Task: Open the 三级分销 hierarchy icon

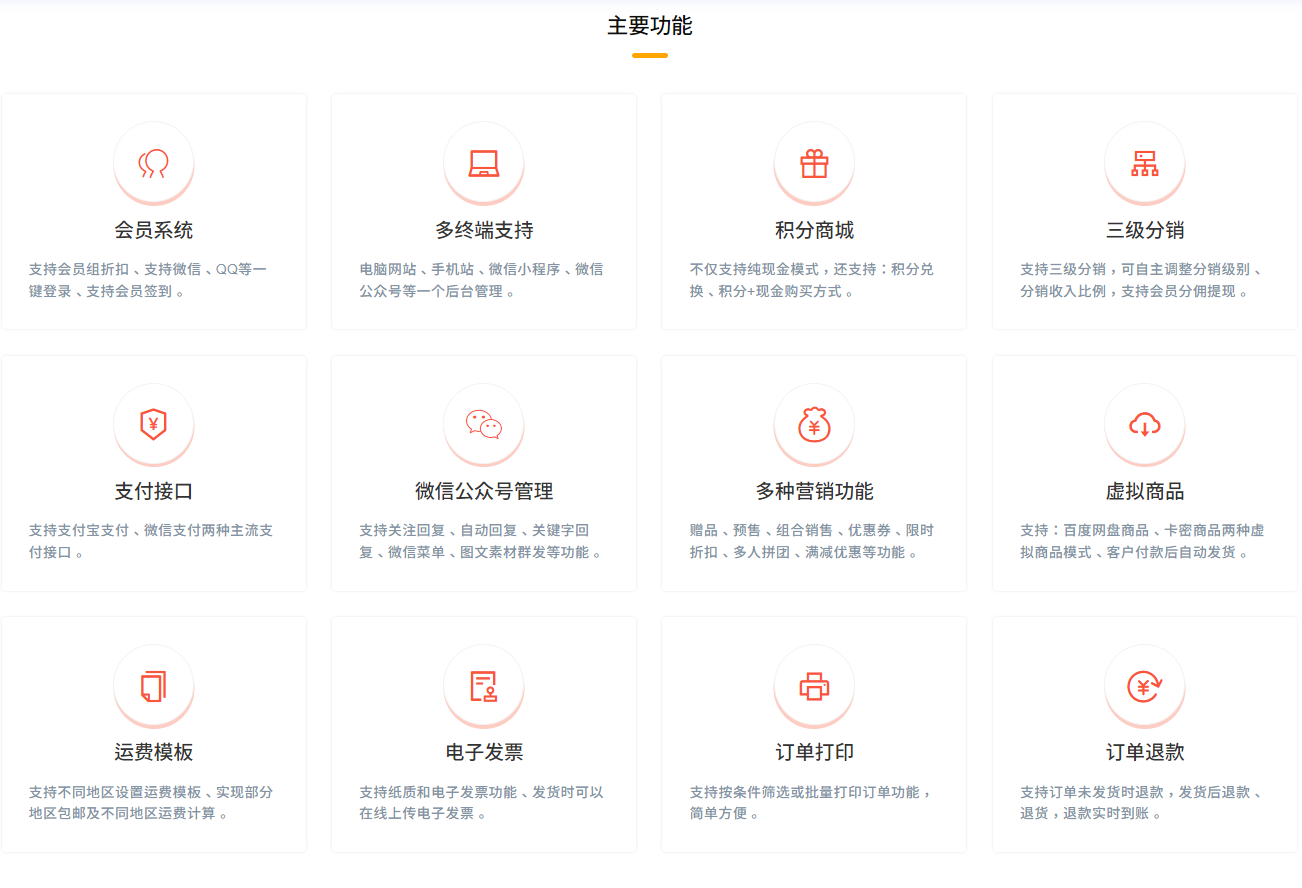Action: (x=1144, y=163)
